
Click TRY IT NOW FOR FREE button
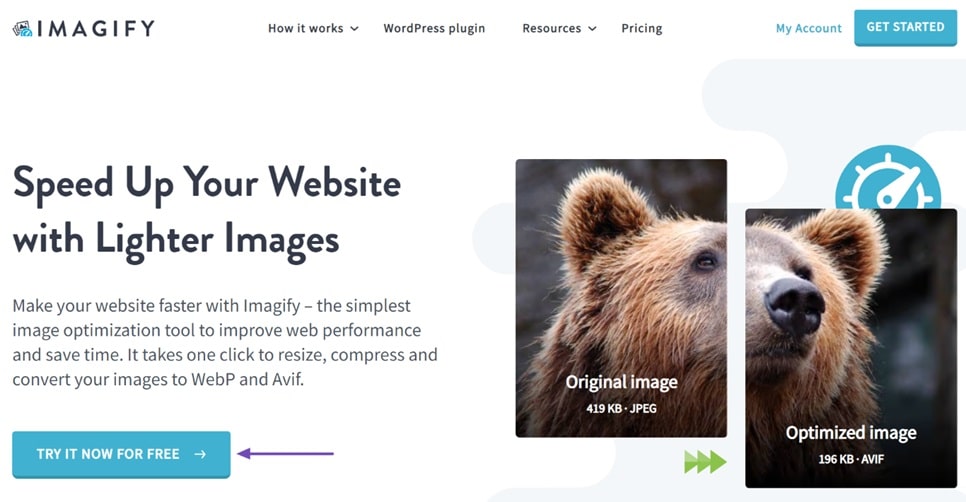coord(121,455)
